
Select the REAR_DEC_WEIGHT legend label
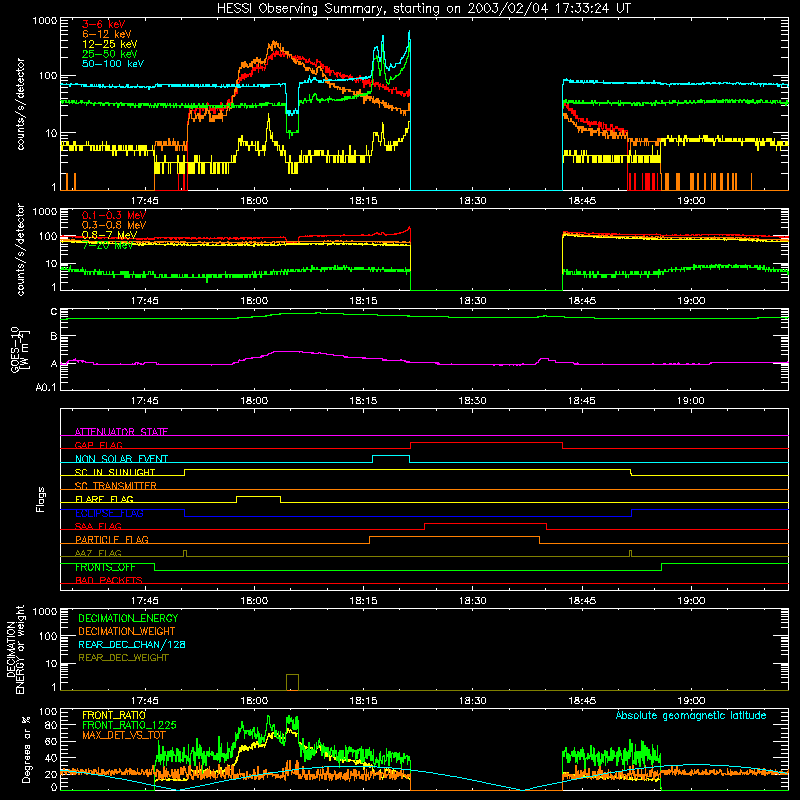click(123, 658)
